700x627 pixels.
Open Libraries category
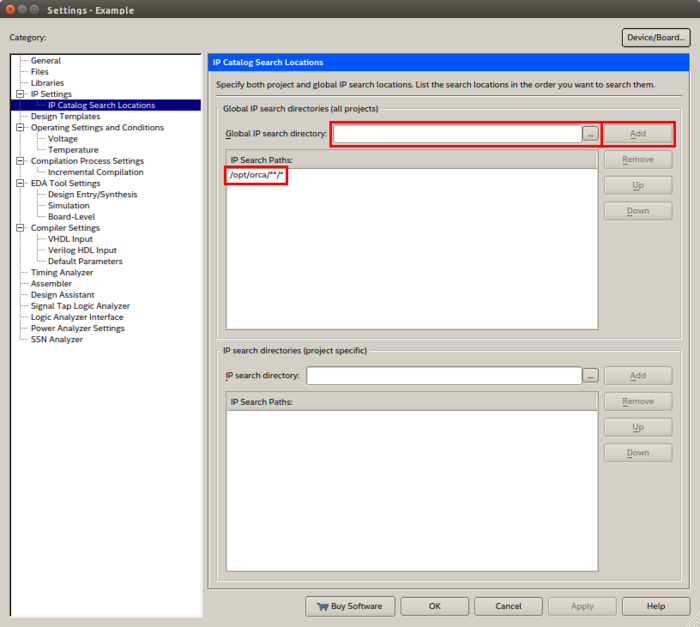(x=47, y=83)
